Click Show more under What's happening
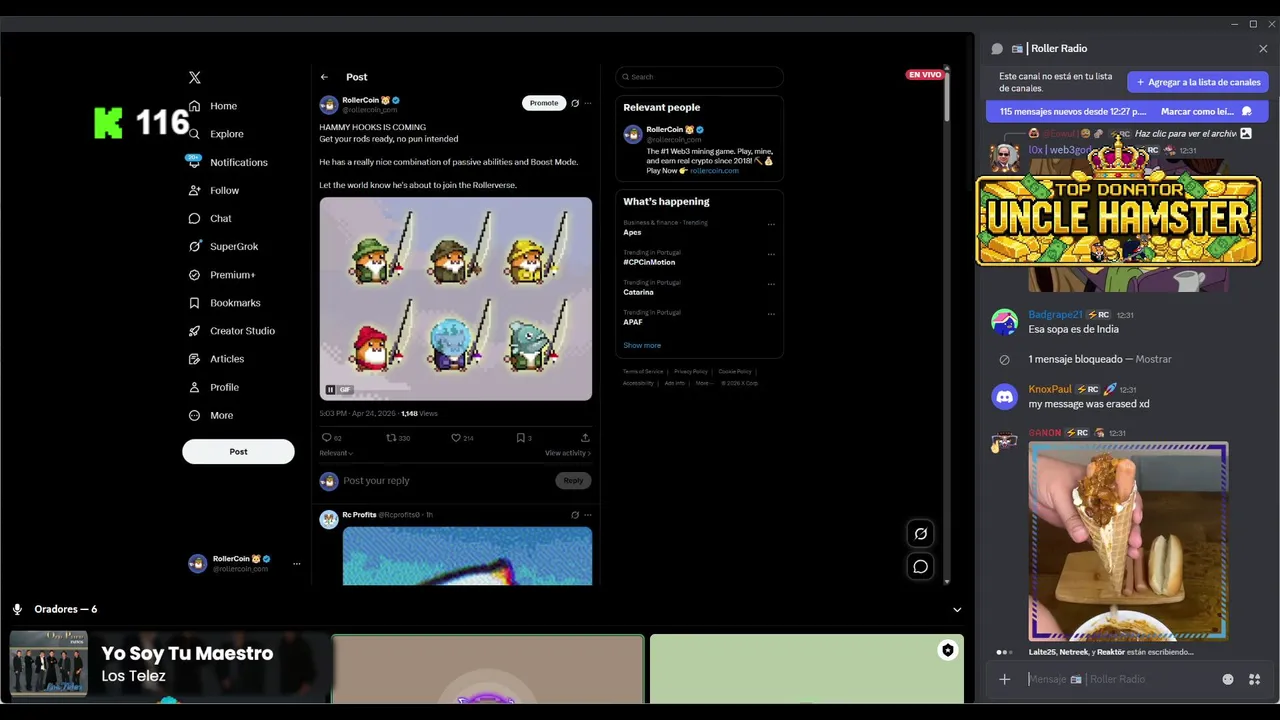 [642, 346]
